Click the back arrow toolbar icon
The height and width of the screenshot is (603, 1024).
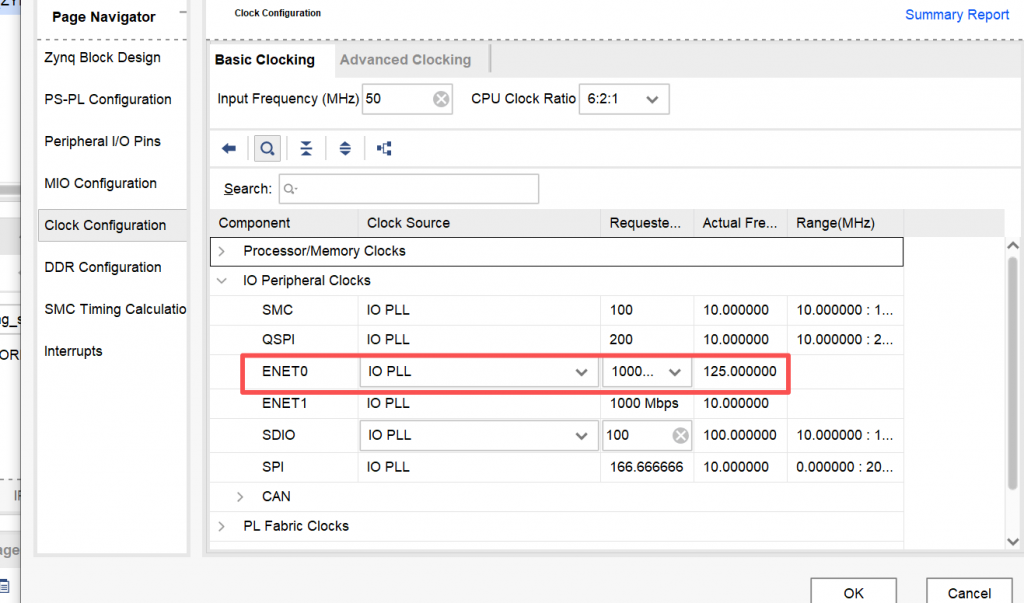(229, 149)
